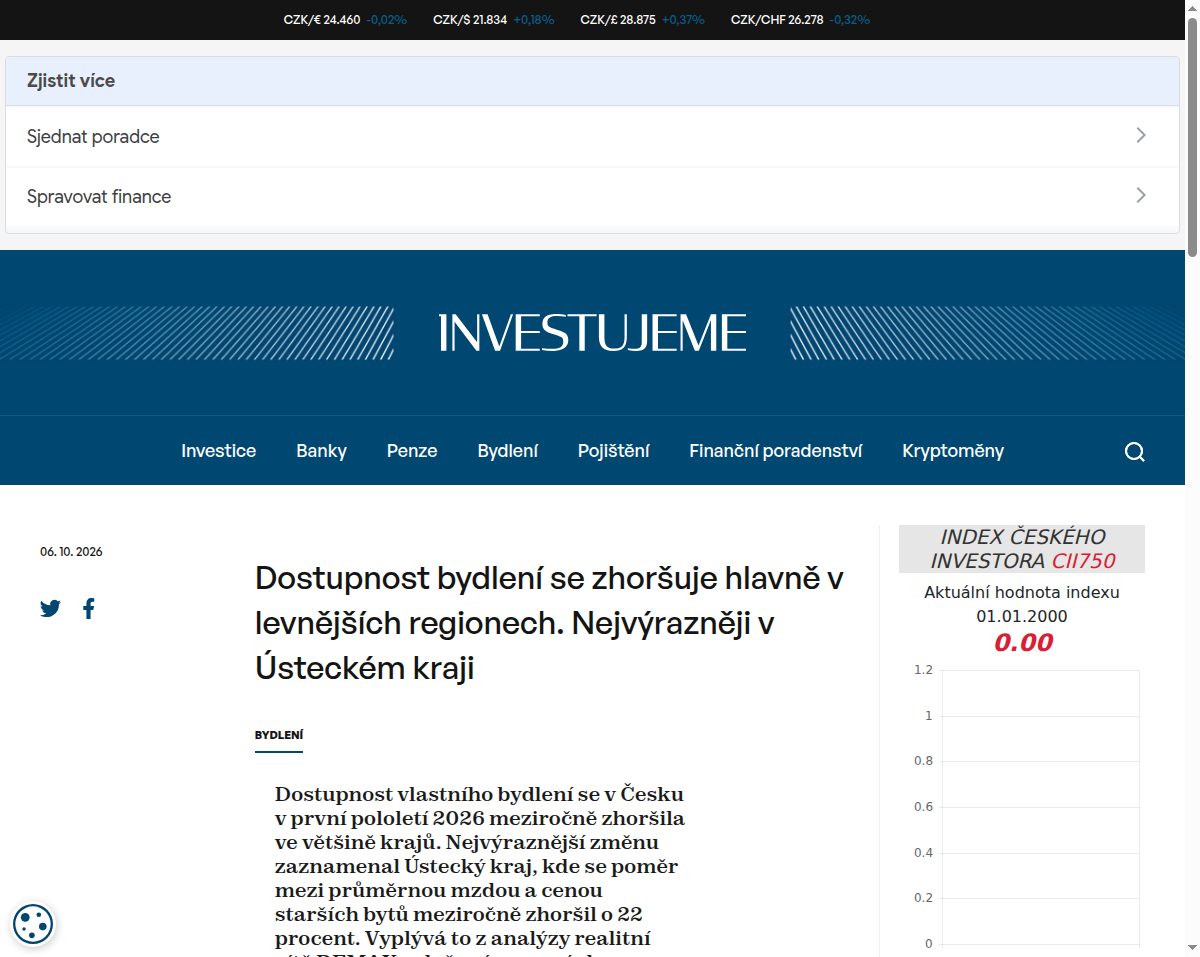
Task: Open the search magnifier icon
Action: click(1134, 451)
